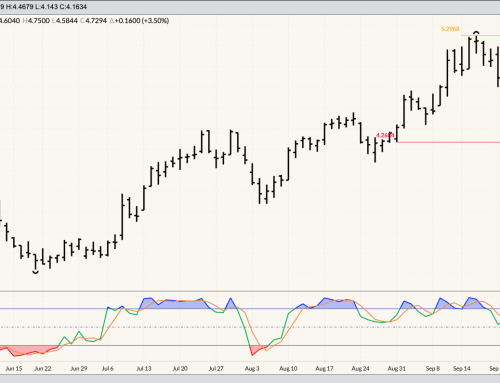Click the Aug 31 date label

coord(397,368)
